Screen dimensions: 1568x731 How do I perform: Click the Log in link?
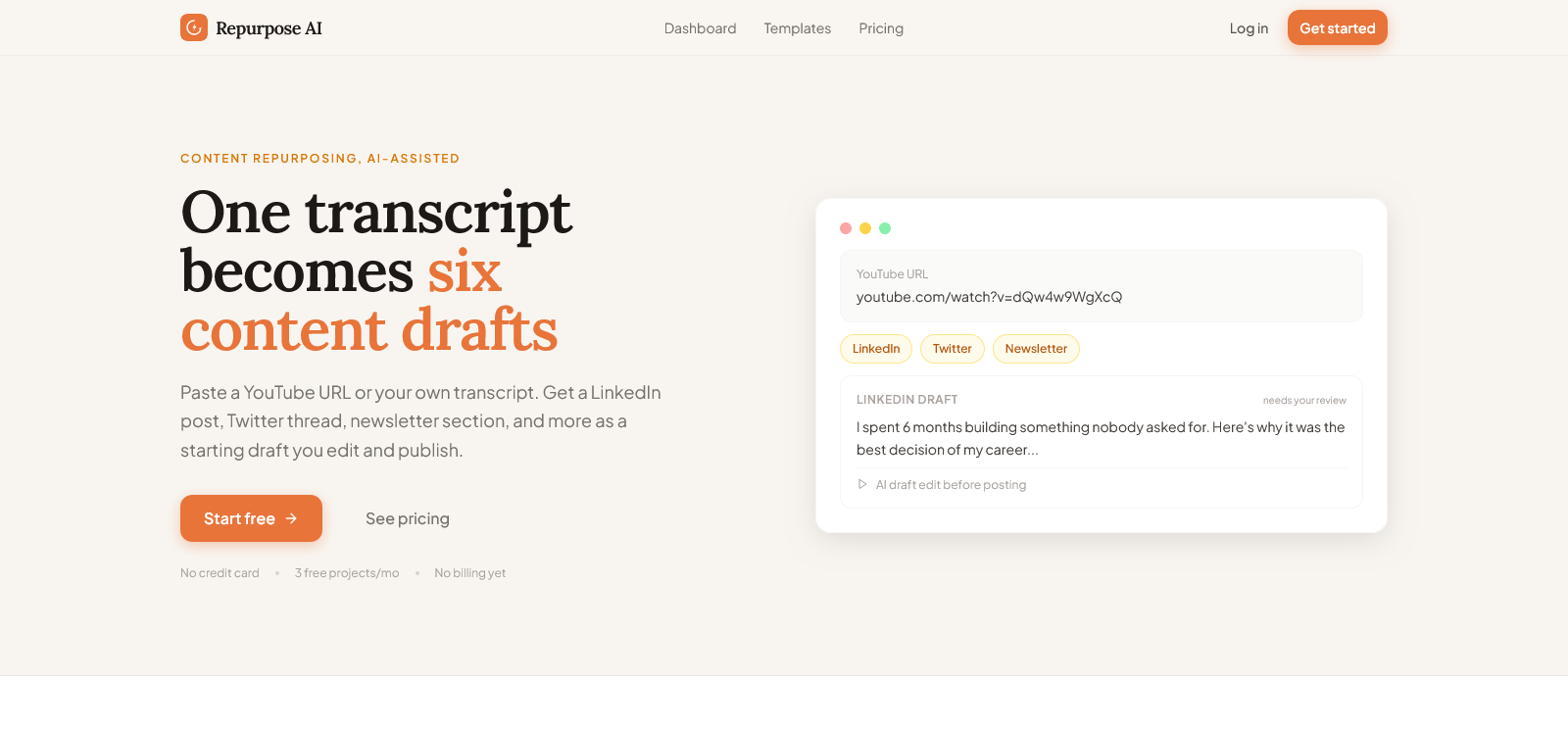(1249, 28)
